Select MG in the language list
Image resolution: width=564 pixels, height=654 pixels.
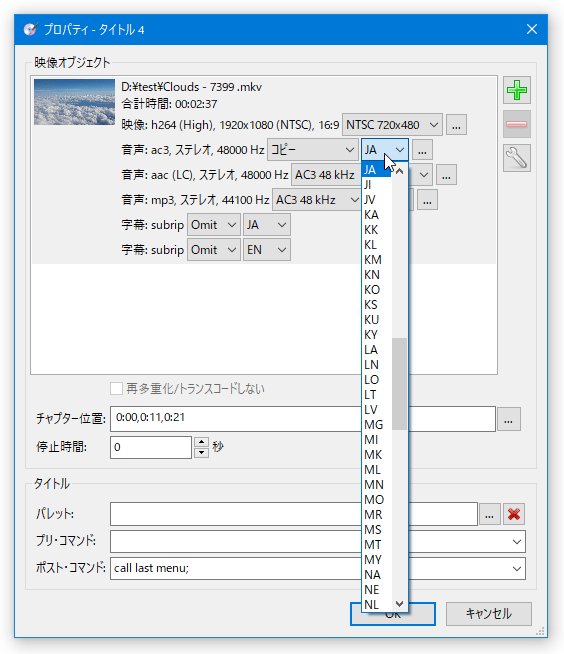pos(377,425)
